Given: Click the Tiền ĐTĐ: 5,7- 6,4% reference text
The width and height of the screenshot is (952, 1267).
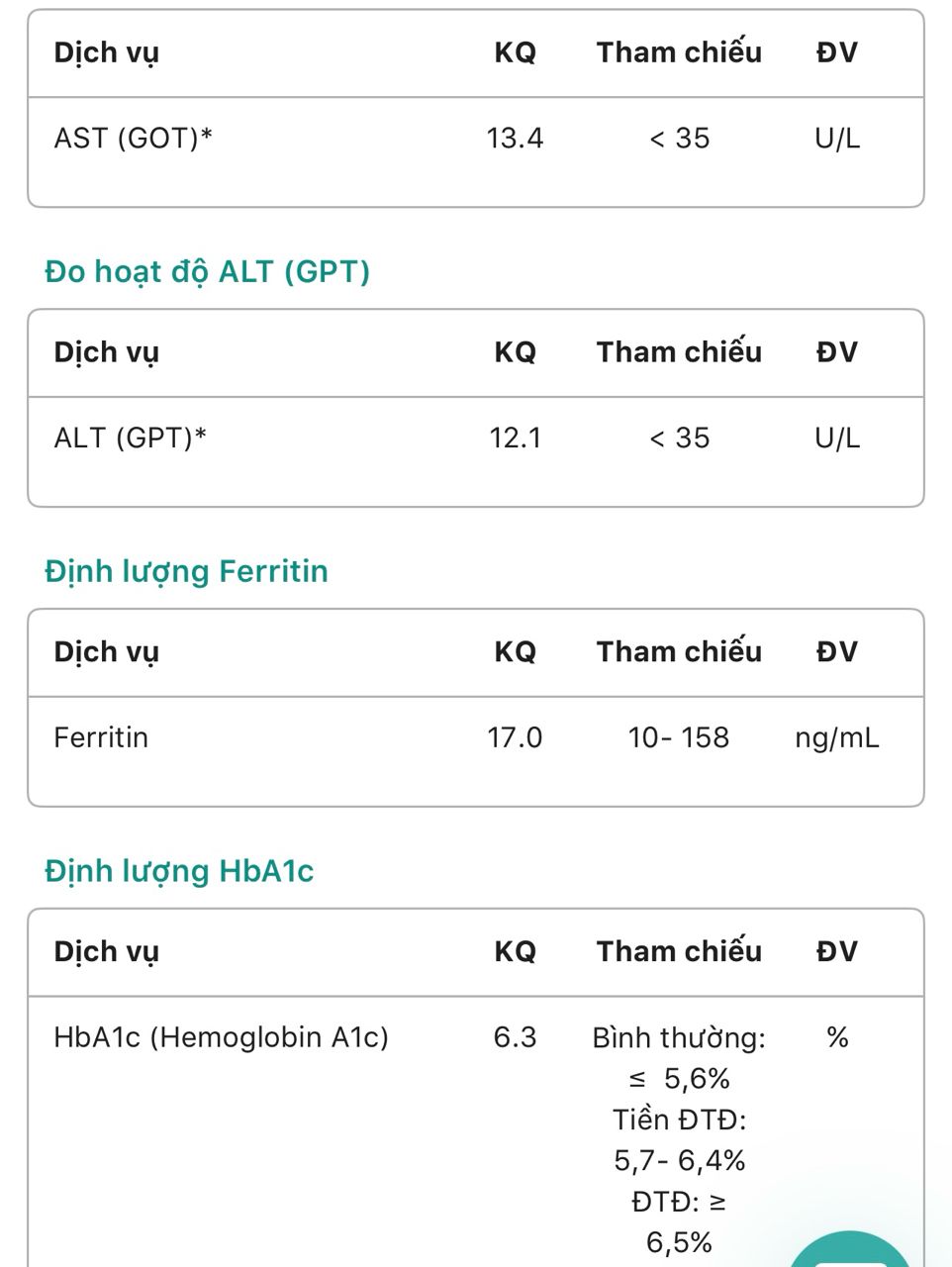Looking at the screenshot, I should click(680, 1139).
